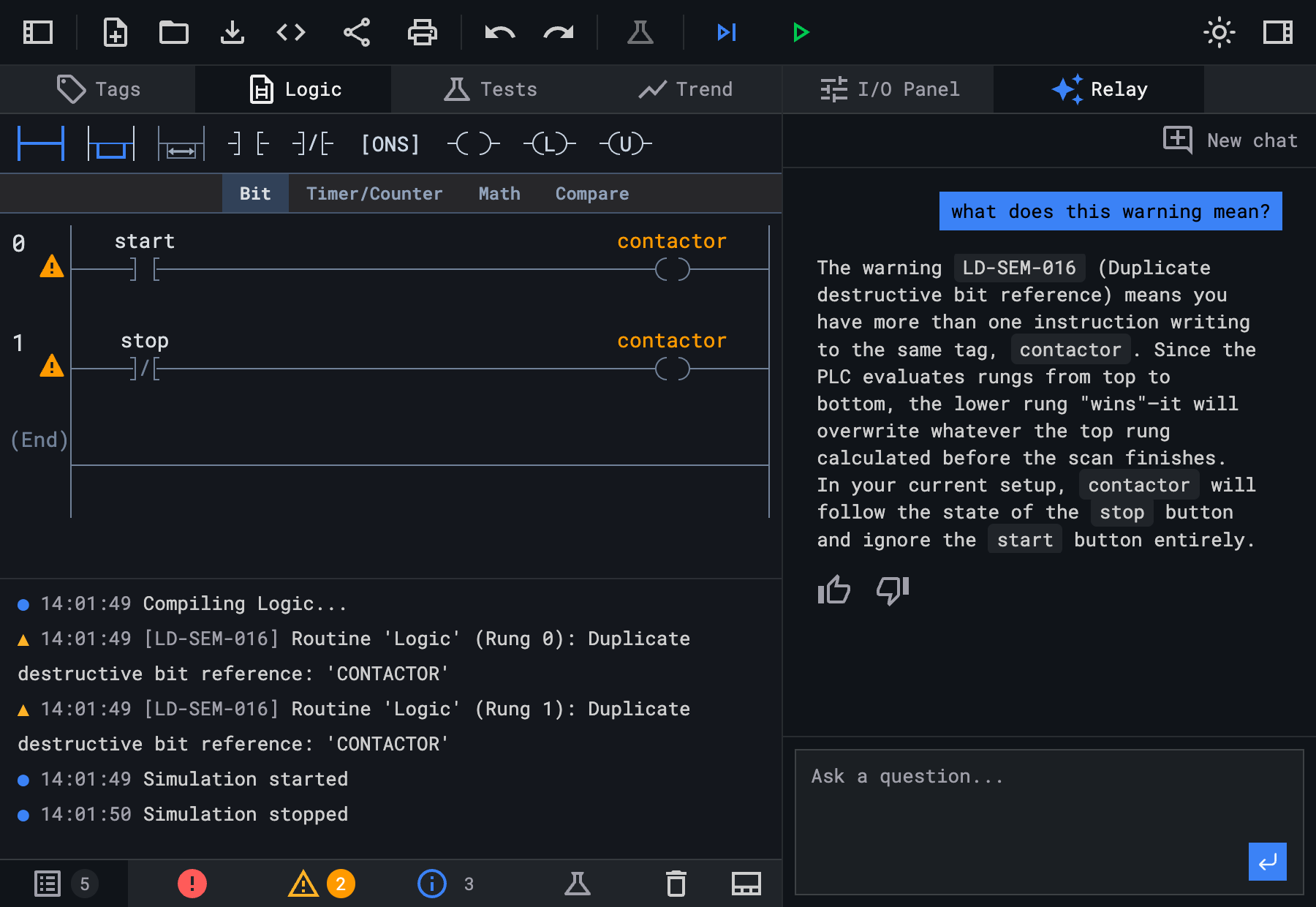
Task: Toggle test messages flask filter in log bar
Action: pos(578,884)
